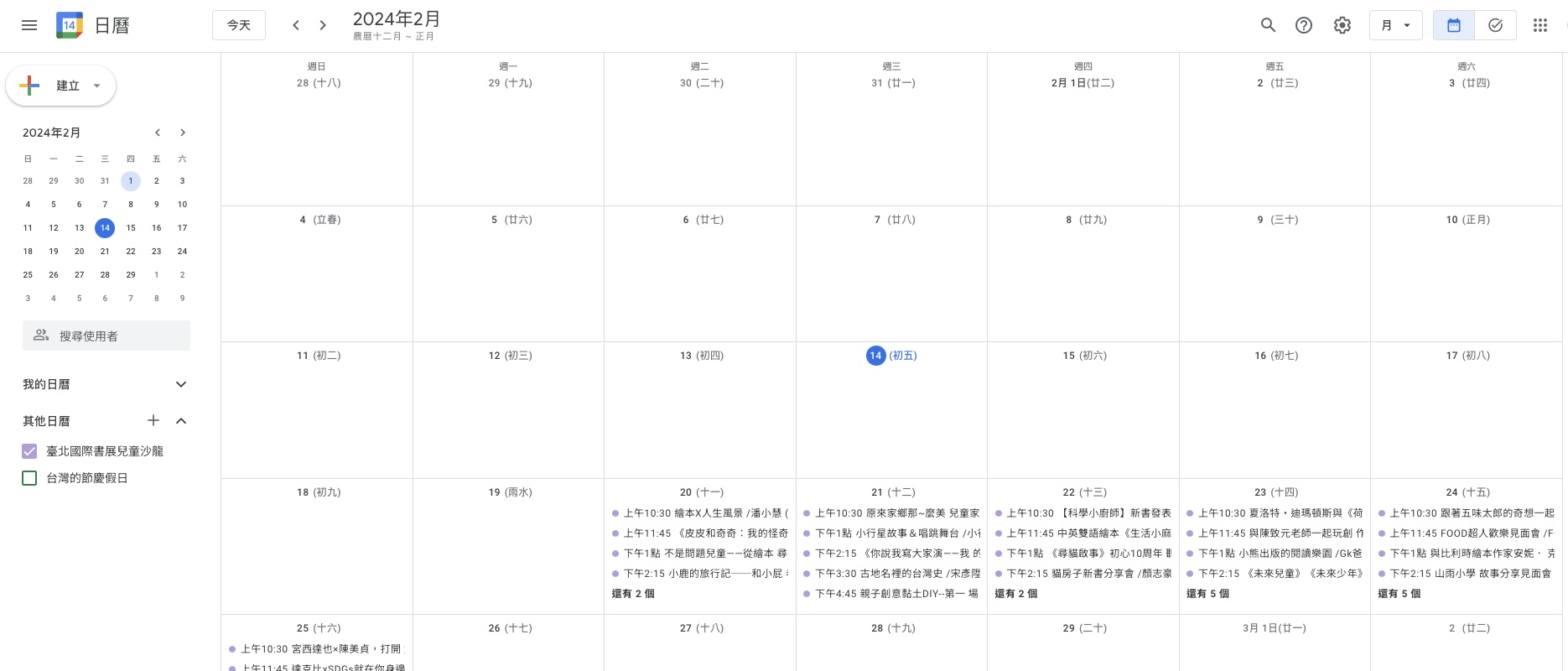
Task: Open the main menu hamburger icon
Action: pyautogui.click(x=29, y=25)
